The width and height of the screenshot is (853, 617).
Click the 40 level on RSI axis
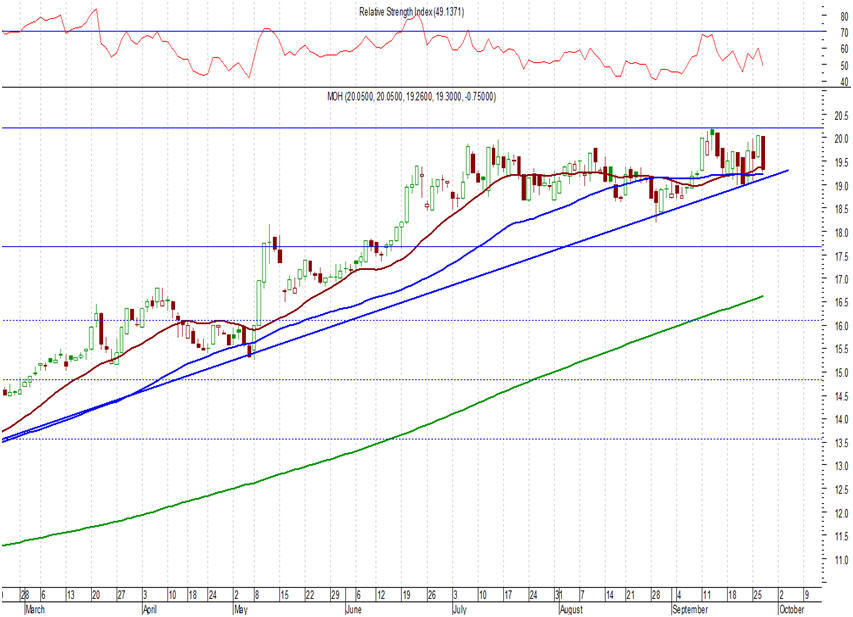point(844,82)
